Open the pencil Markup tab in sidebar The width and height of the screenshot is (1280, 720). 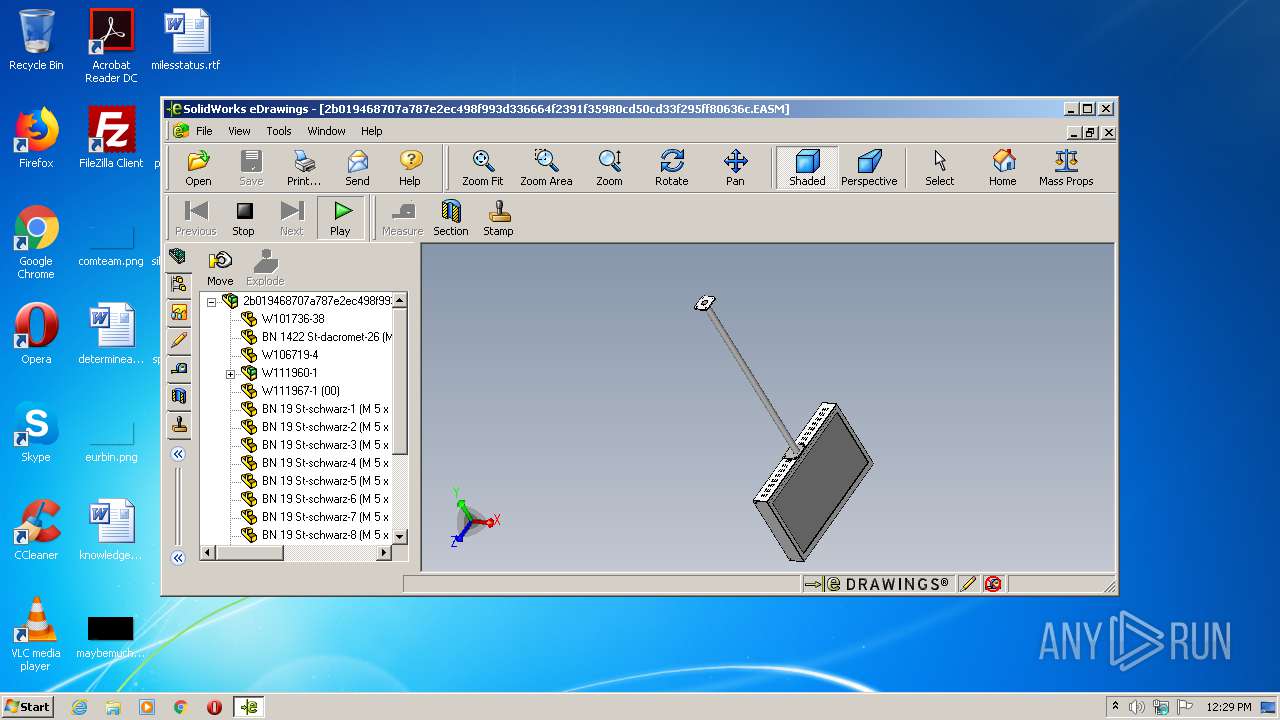[179, 340]
